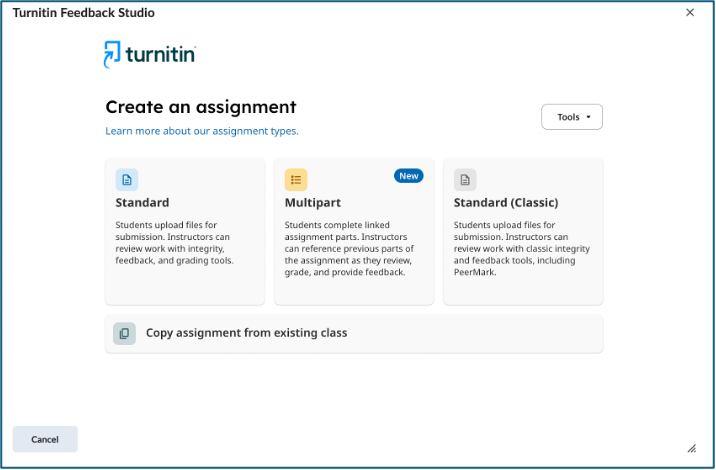Click the blue document icon on Standard card

click(x=126, y=180)
